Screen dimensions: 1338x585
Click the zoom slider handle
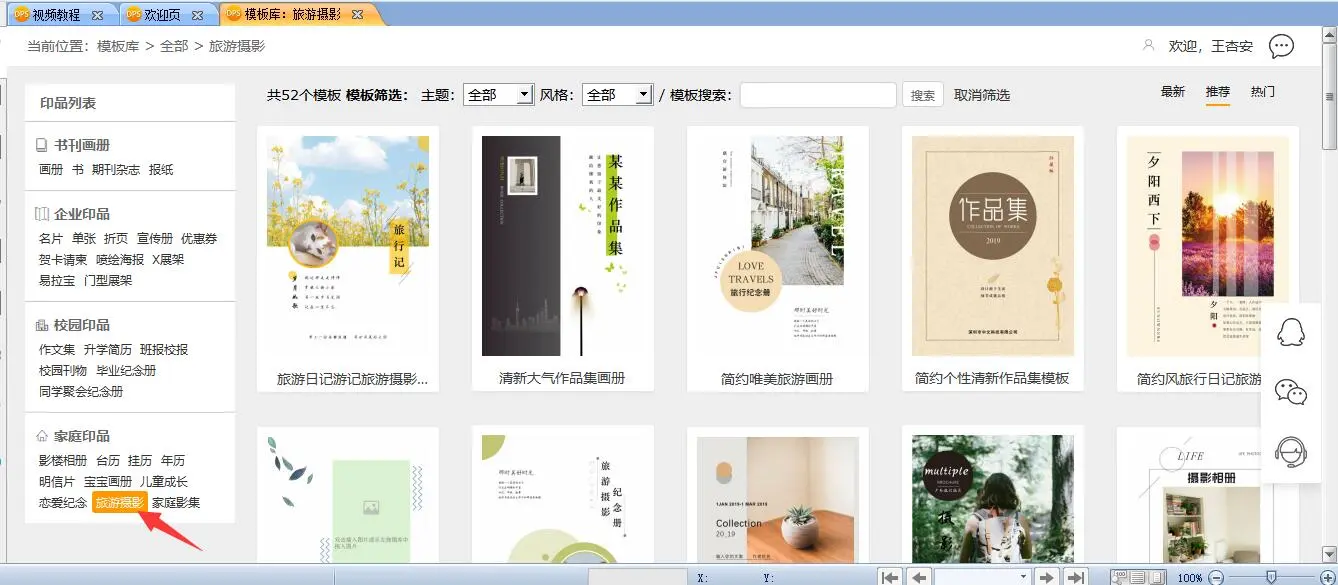point(1271,577)
